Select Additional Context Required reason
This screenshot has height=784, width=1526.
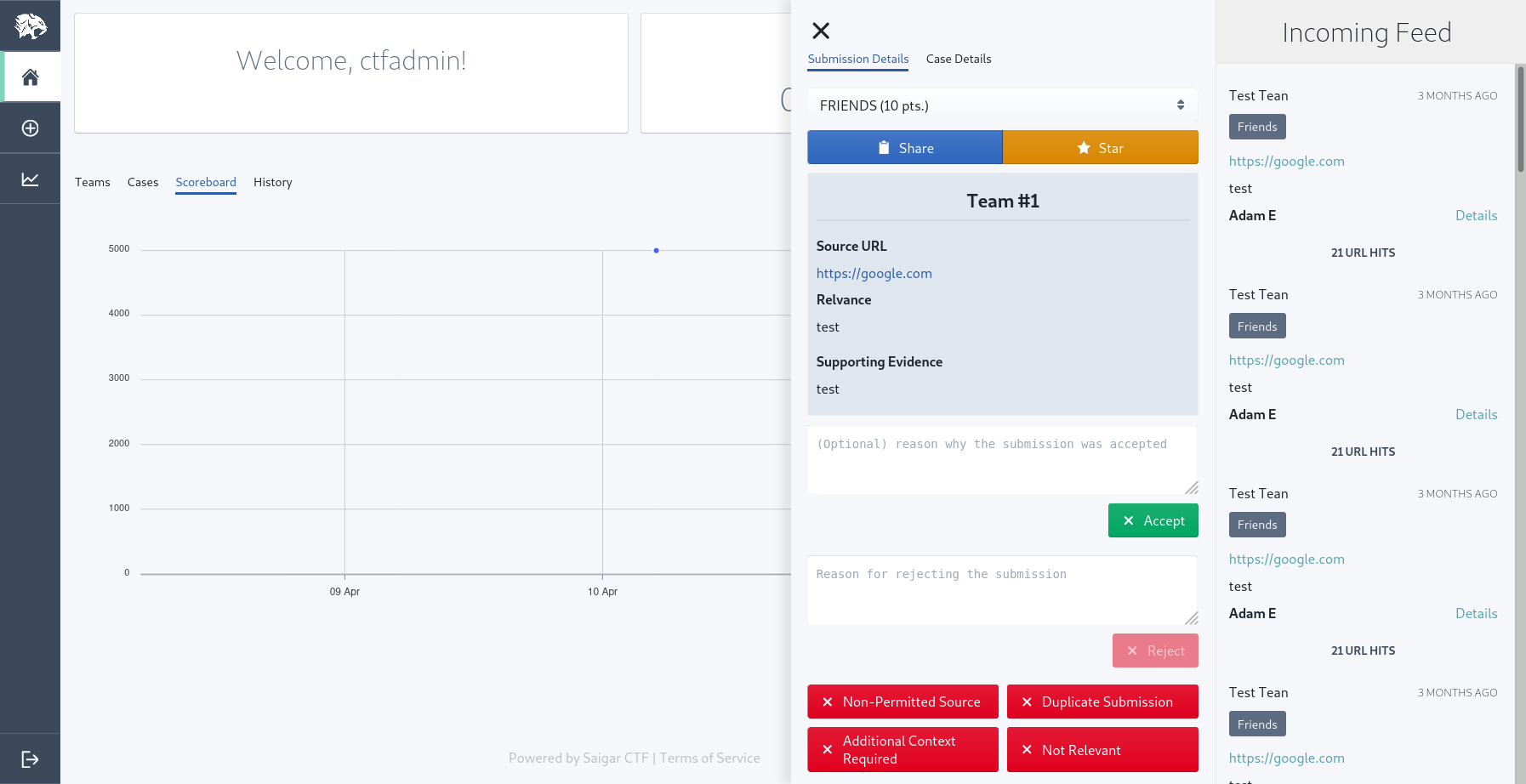pyautogui.click(x=903, y=749)
